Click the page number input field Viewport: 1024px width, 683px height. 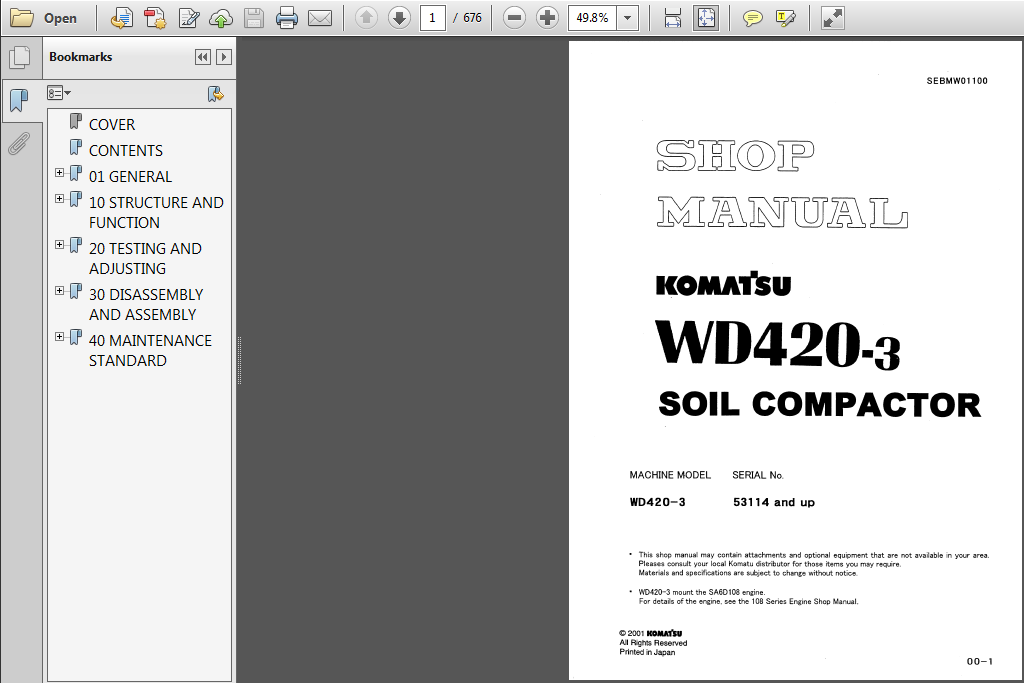pyautogui.click(x=432, y=18)
